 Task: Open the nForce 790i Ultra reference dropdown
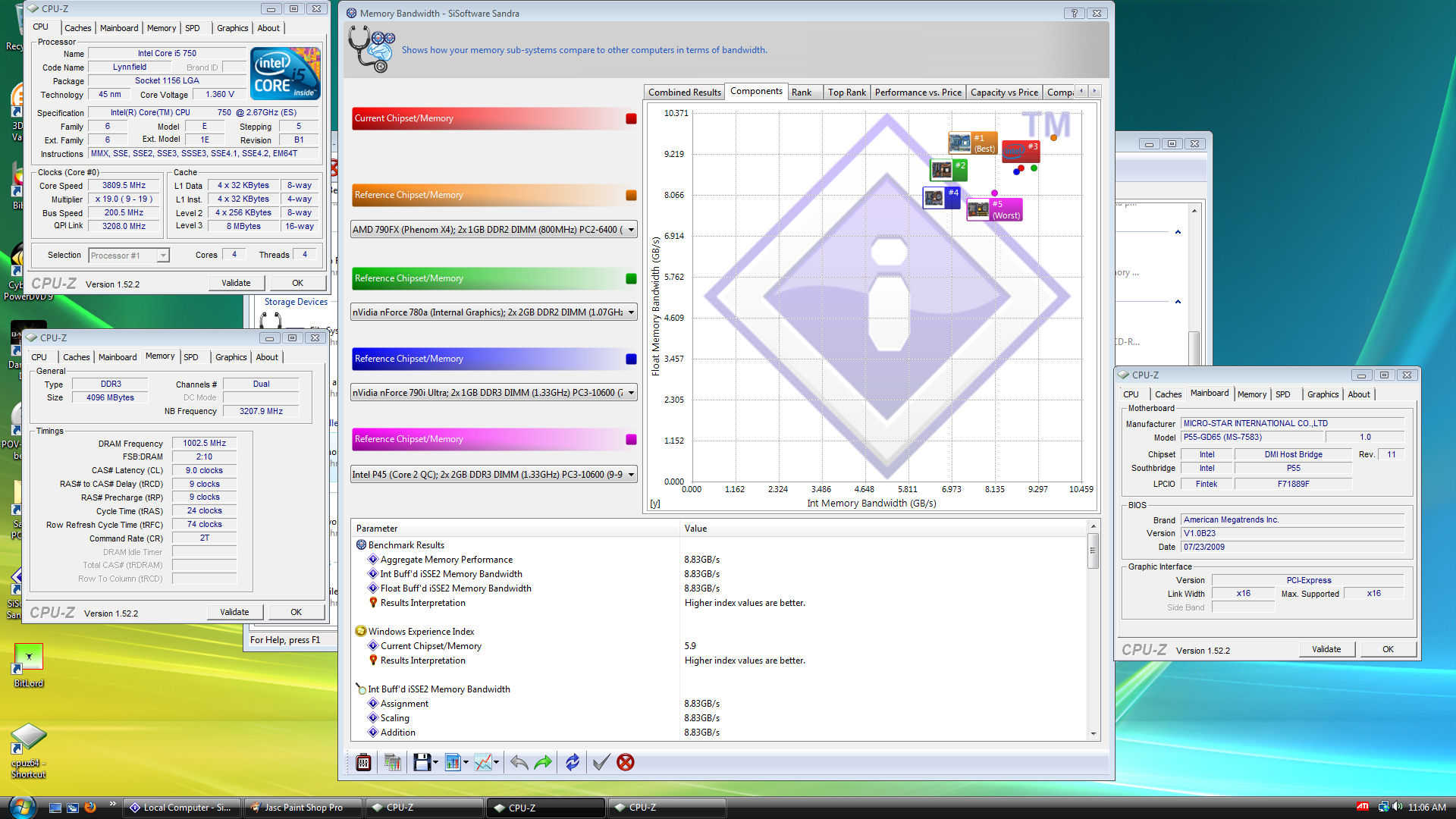tap(631, 393)
